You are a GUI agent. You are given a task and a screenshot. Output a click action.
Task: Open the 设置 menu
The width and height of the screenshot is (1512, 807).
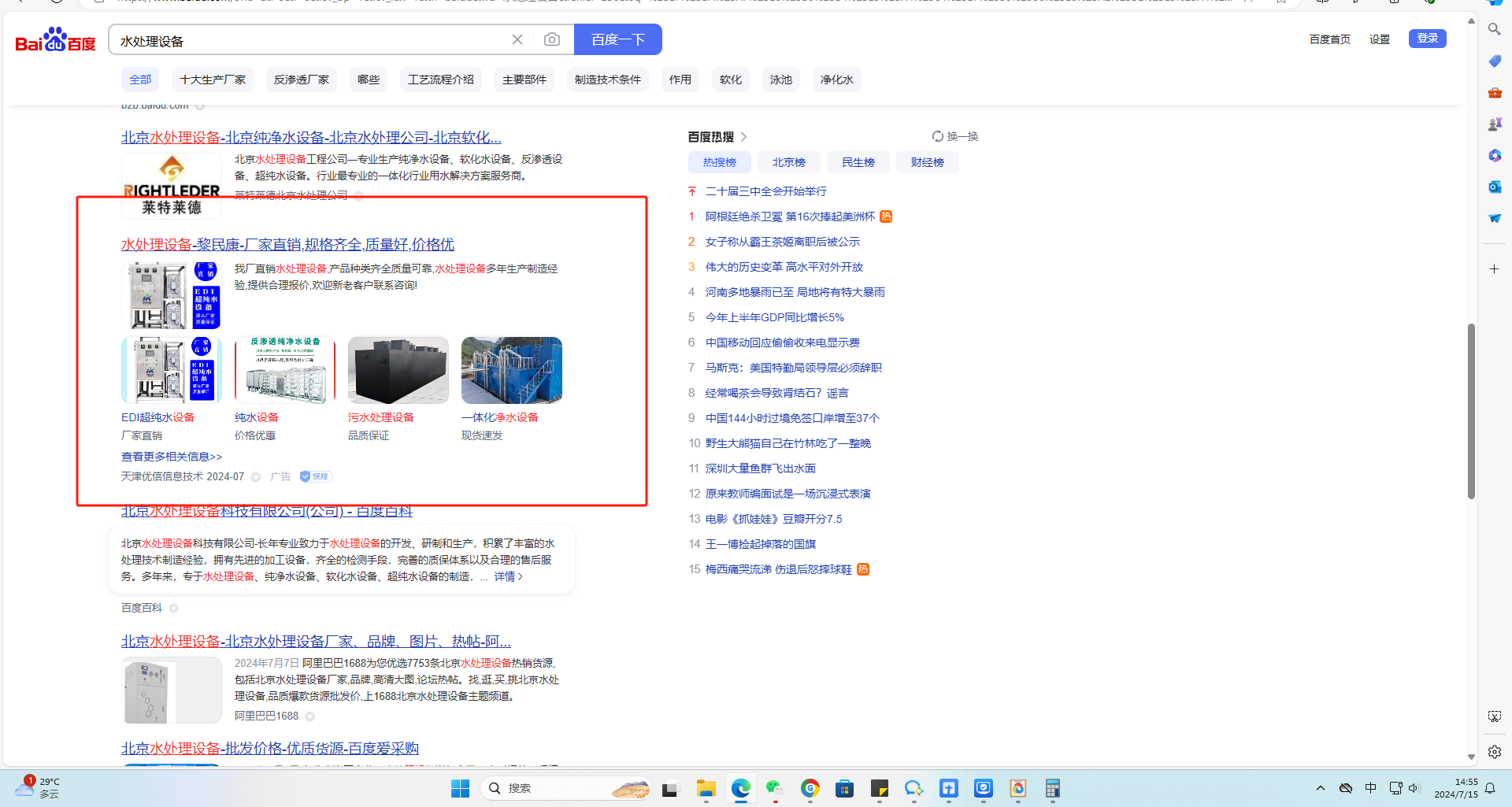[x=1380, y=39]
